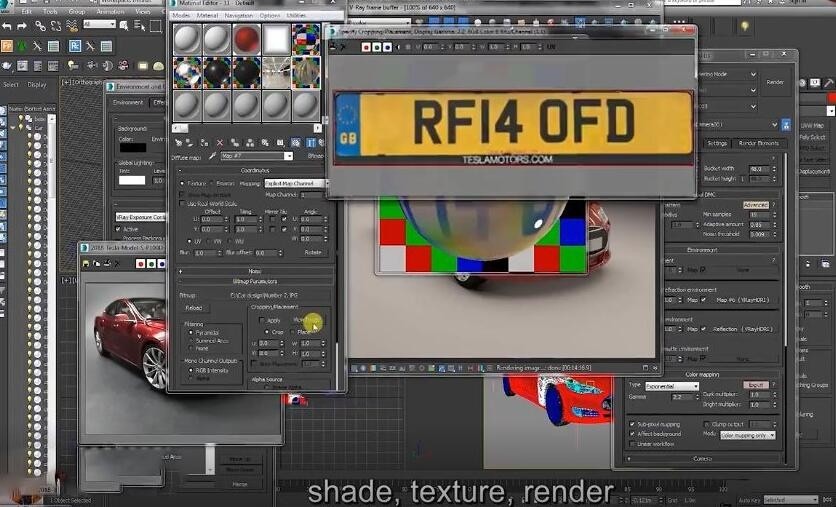Switch to Render Elements tab
The width and height of the screenshot is (836, 507).
click(758, 143)
